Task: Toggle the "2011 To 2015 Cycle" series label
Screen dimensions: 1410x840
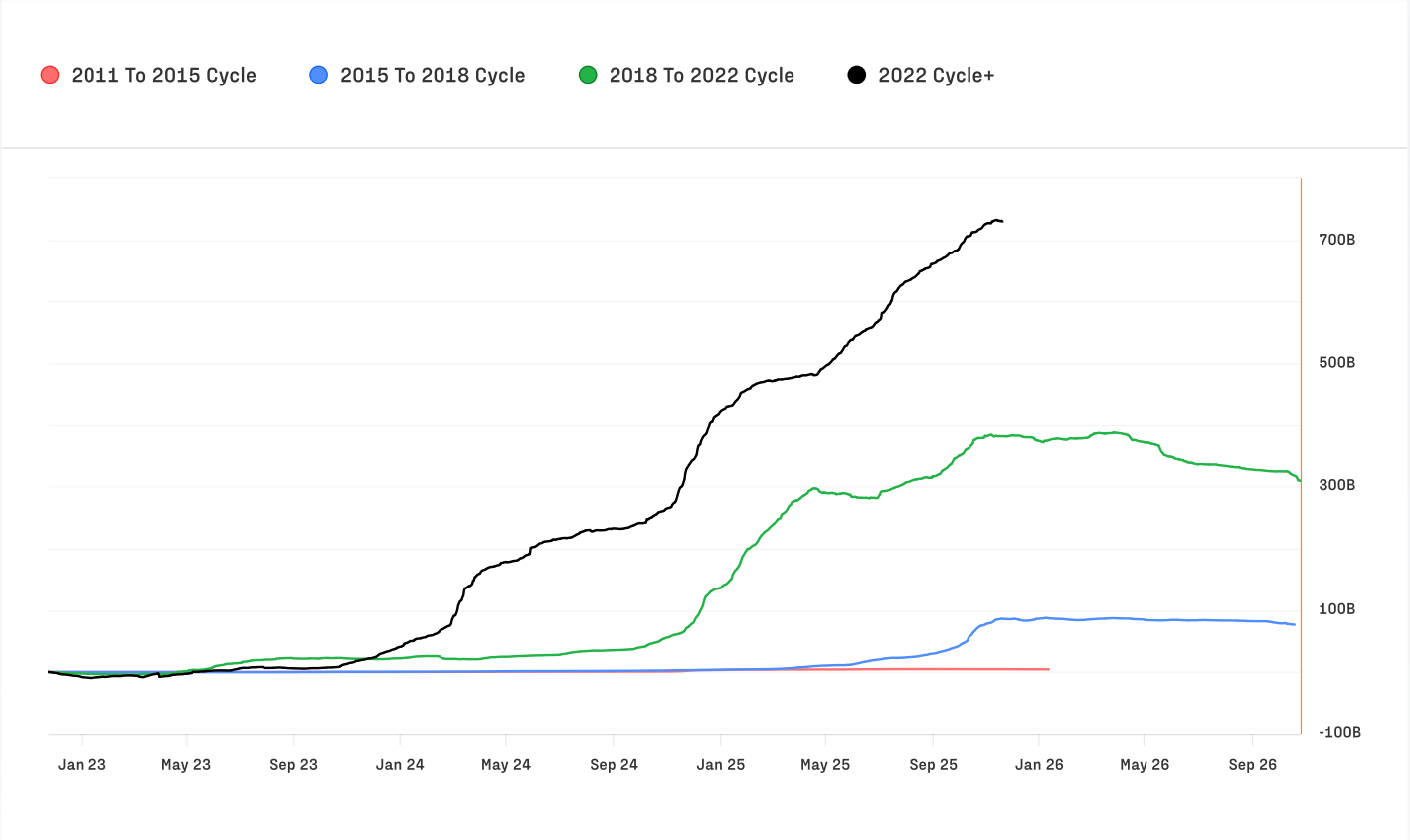Action: [163, 75]
